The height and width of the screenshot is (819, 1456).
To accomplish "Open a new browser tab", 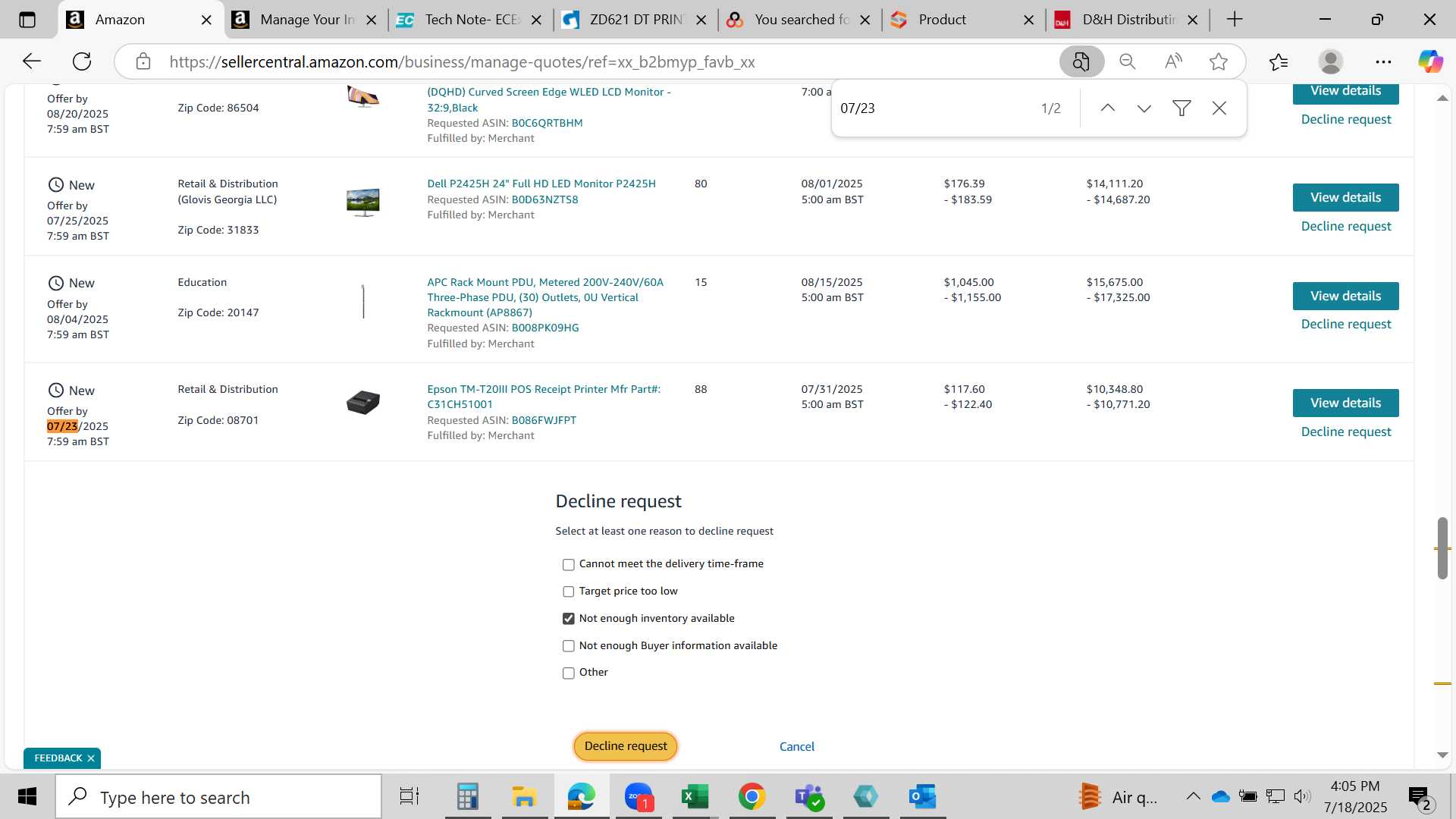I will [x=1235, y=20].
